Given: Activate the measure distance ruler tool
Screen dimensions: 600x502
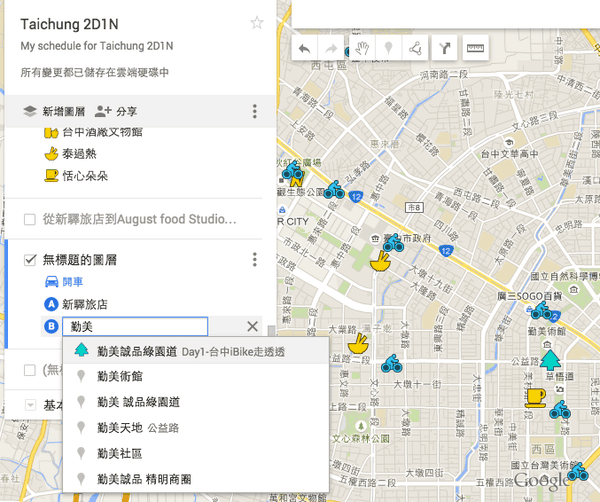Looking at the screenshot, I should pyautogui.click(x=475, y=48).
